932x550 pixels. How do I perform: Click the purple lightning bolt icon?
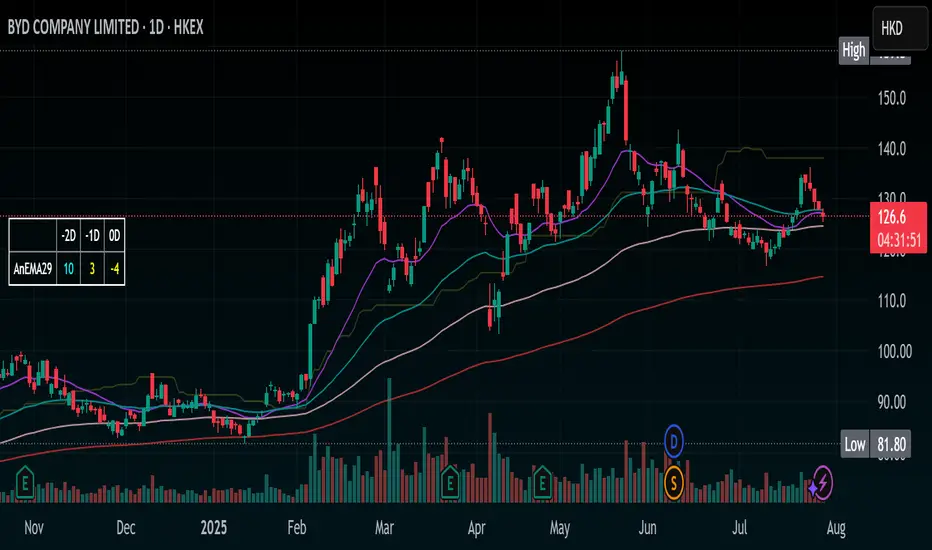[x=822, y=483]
